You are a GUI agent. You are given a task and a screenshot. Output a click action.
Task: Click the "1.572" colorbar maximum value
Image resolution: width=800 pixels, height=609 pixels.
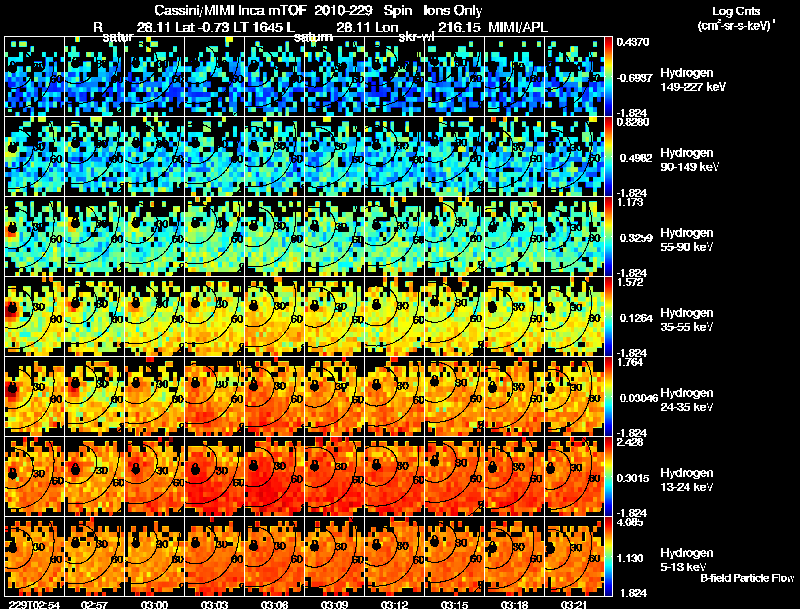[630, 282]
